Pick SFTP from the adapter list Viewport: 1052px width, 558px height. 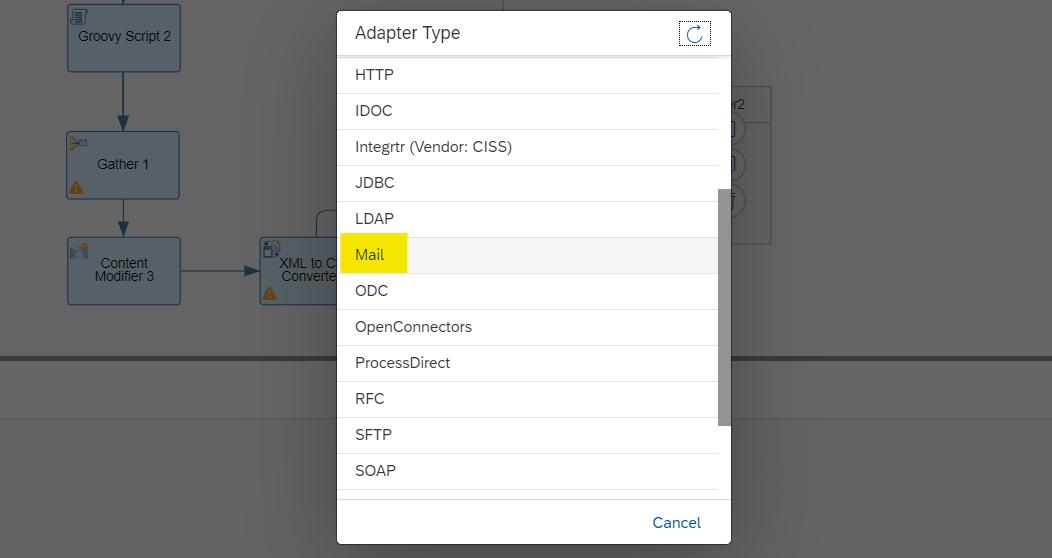tap(527, 435)
